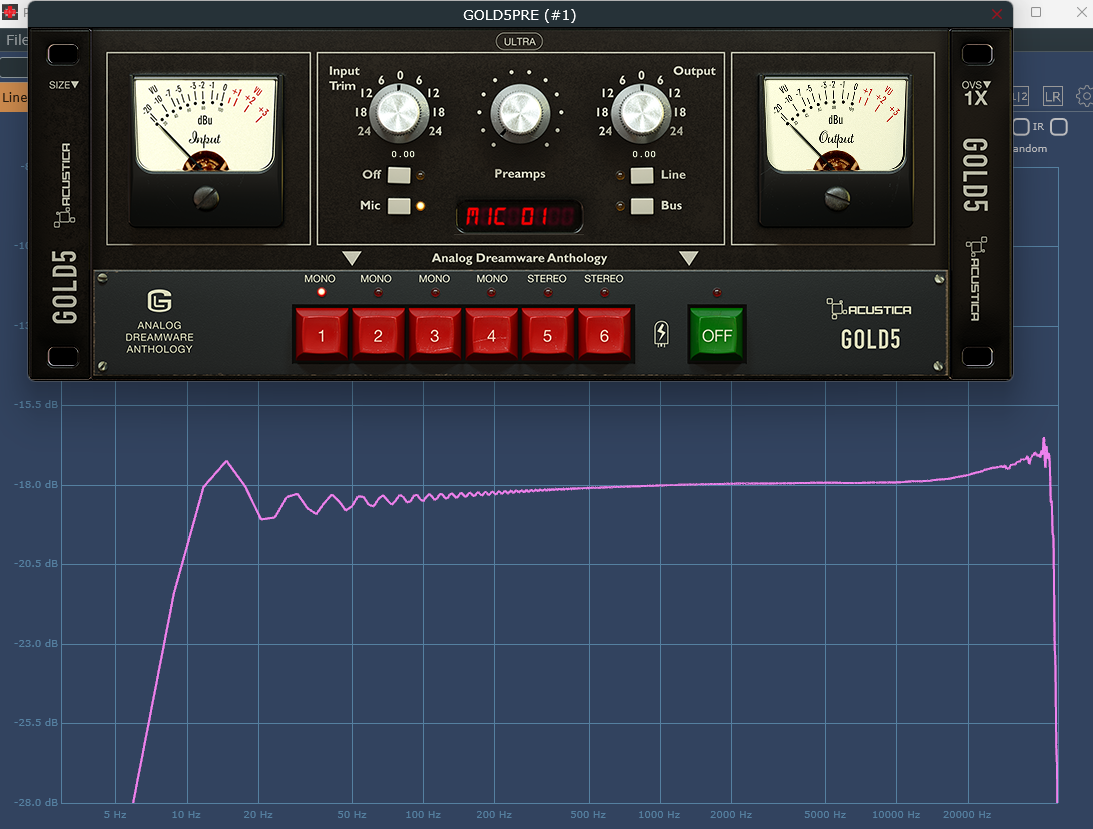Click the -18.0 dB axis label

coord(36,485)
